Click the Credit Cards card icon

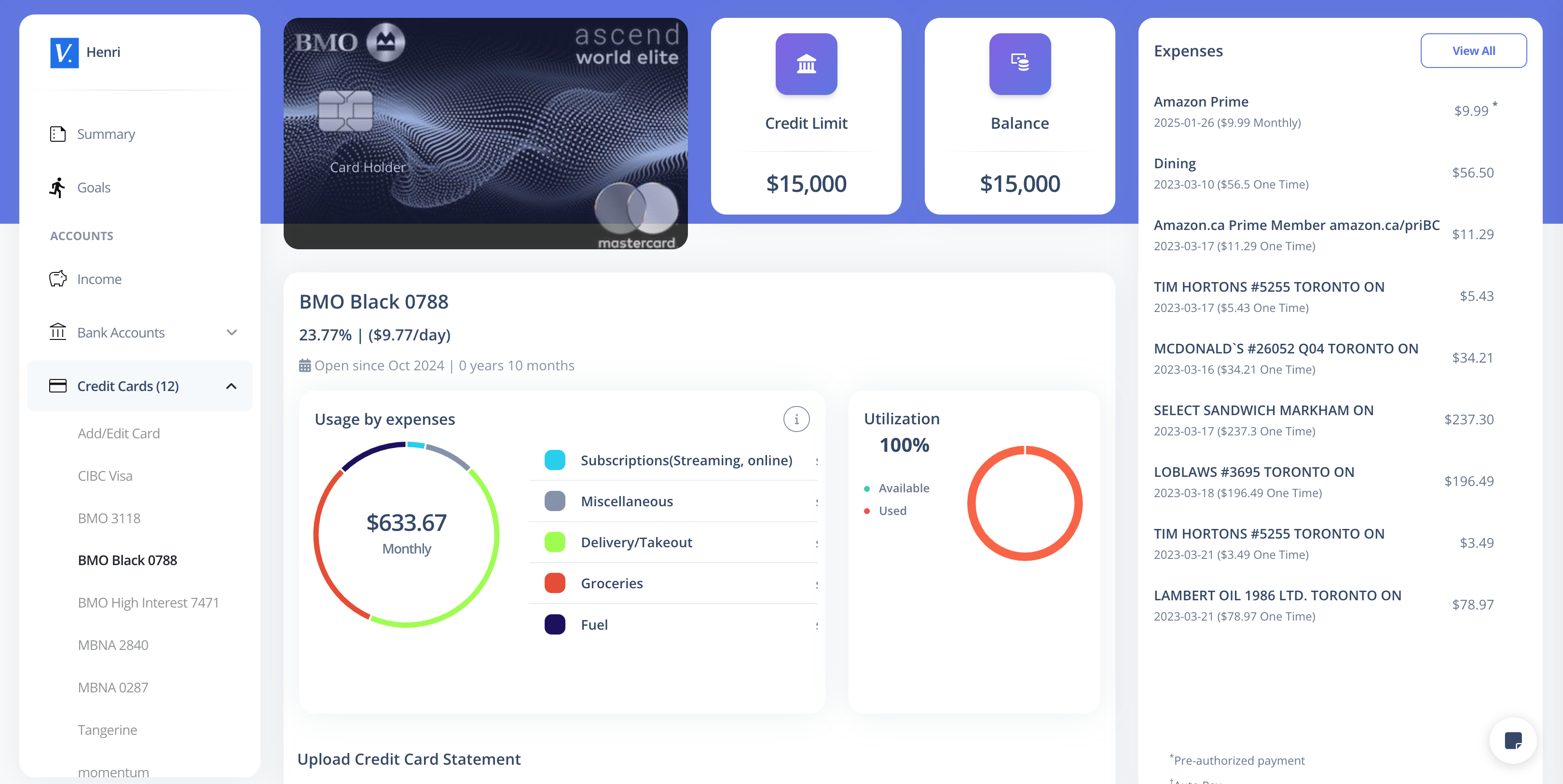57,386
